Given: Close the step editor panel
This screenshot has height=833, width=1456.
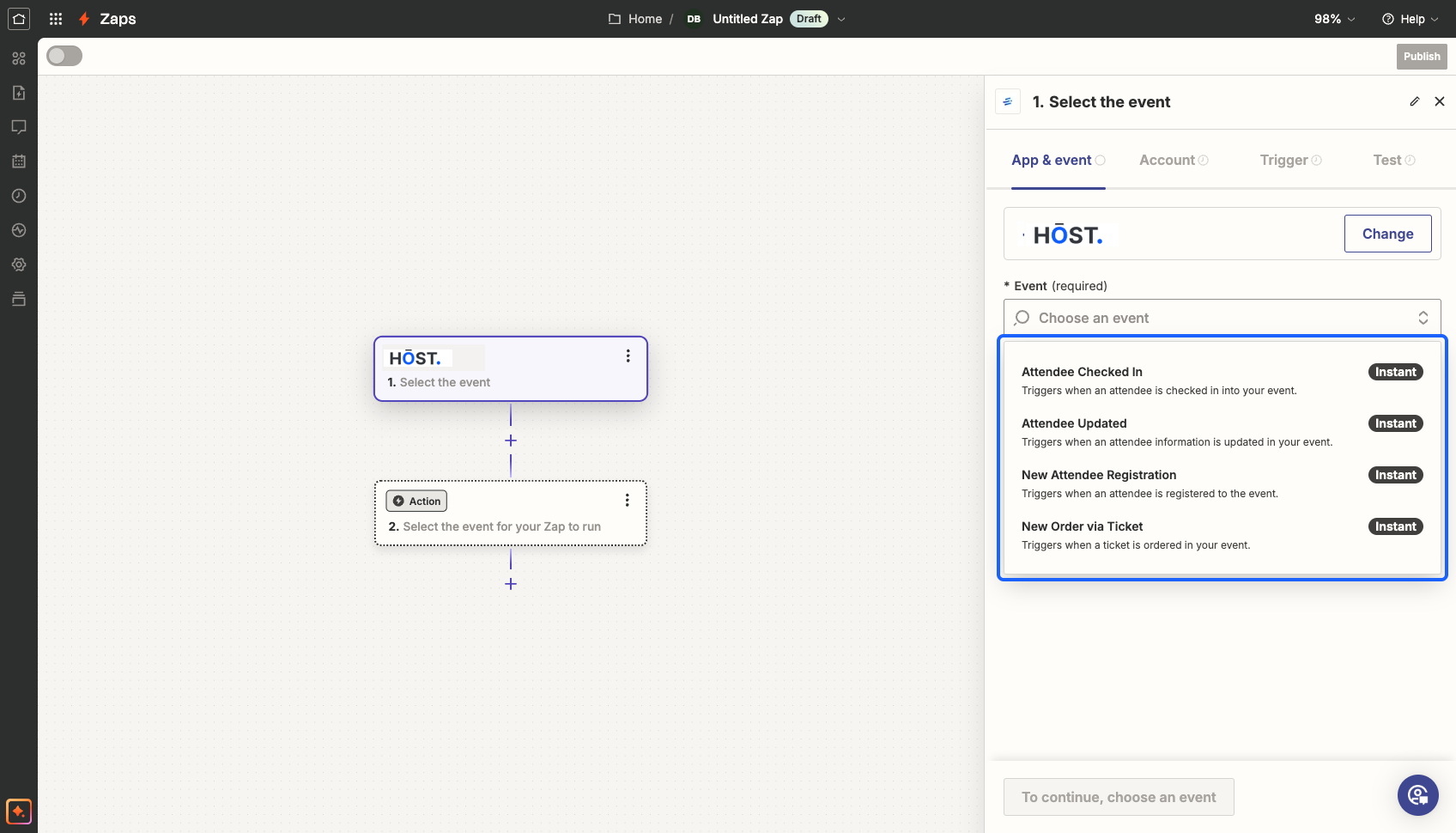Looking at the screenshot, I should tap(1440, 101).
